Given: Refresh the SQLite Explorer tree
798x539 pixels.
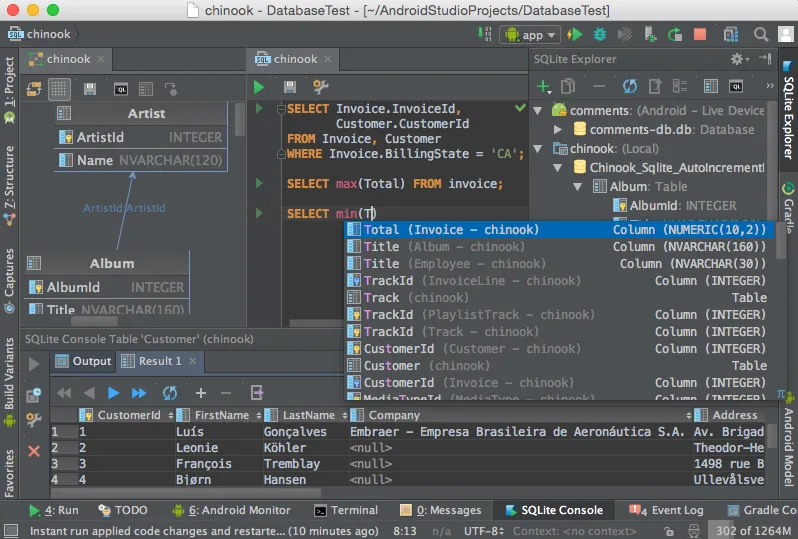Looking at the screenshot, I should coord(630,87).
